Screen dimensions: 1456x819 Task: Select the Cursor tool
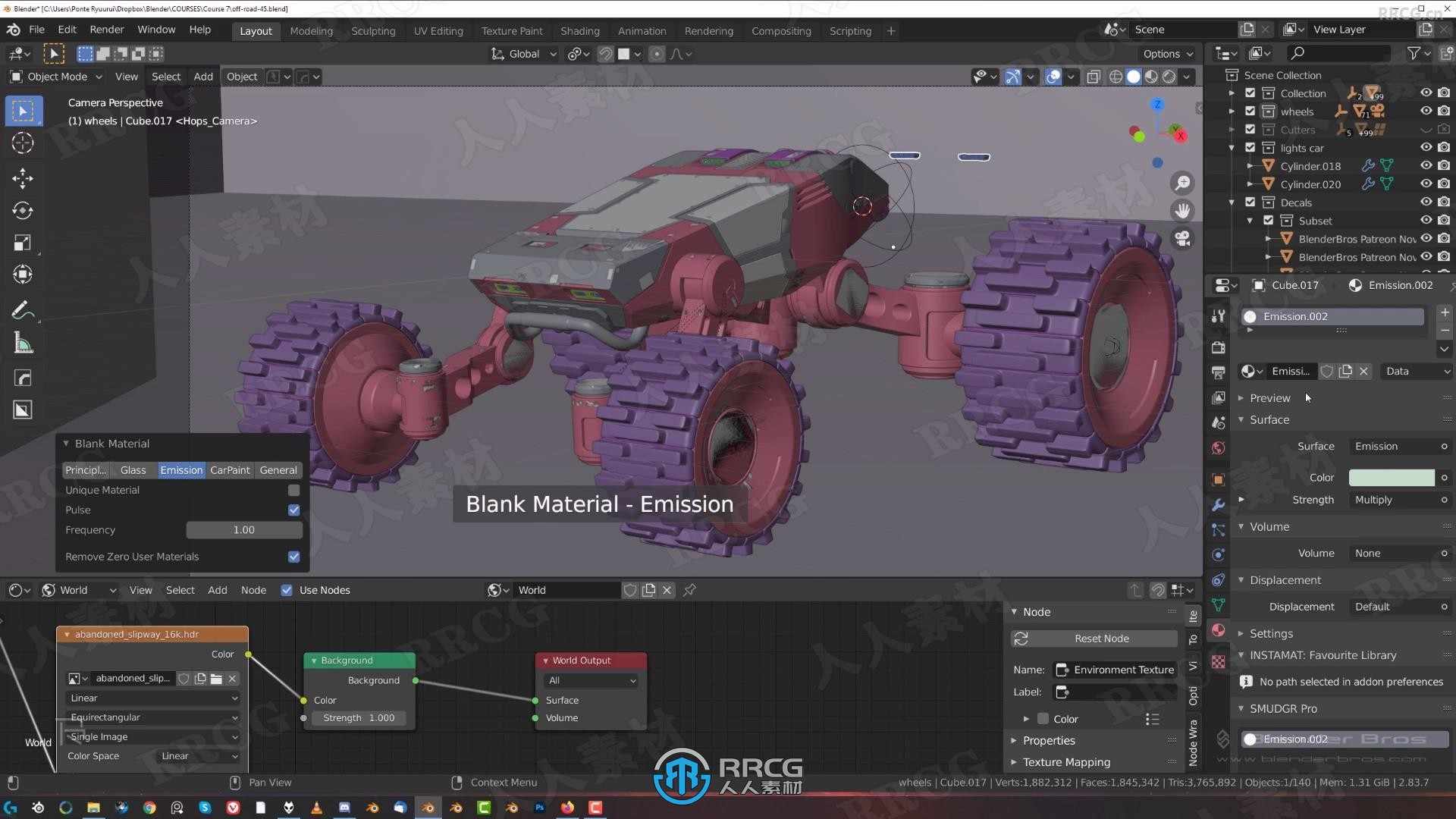click(23, 143)
